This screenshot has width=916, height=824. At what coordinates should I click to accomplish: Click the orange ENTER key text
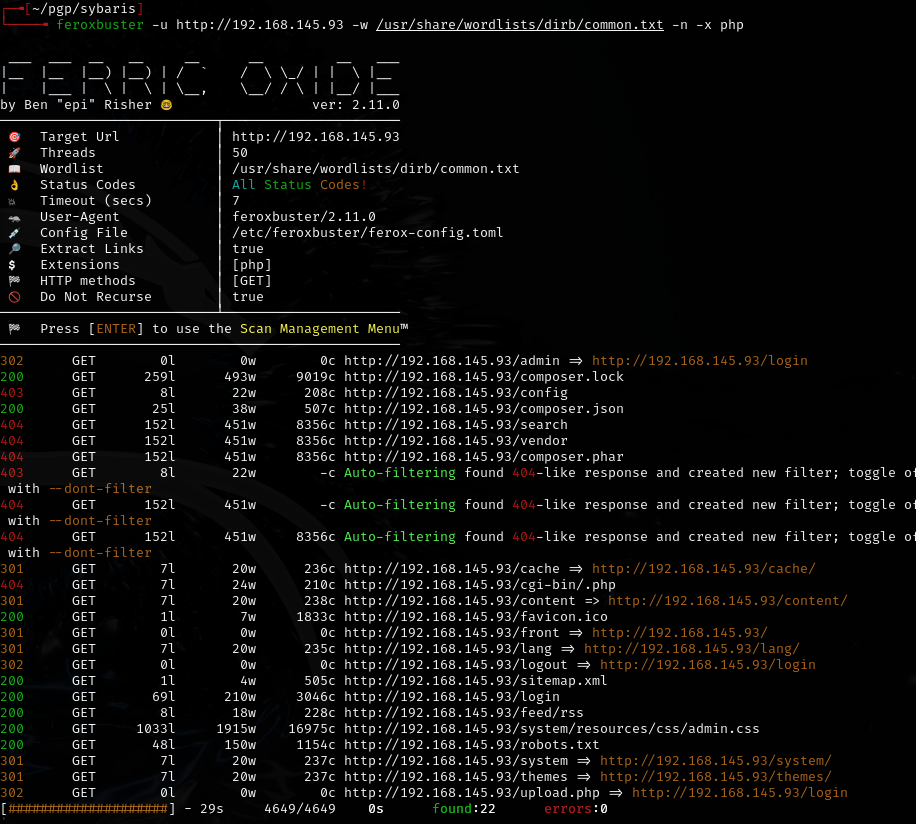(x=120, y=329)
